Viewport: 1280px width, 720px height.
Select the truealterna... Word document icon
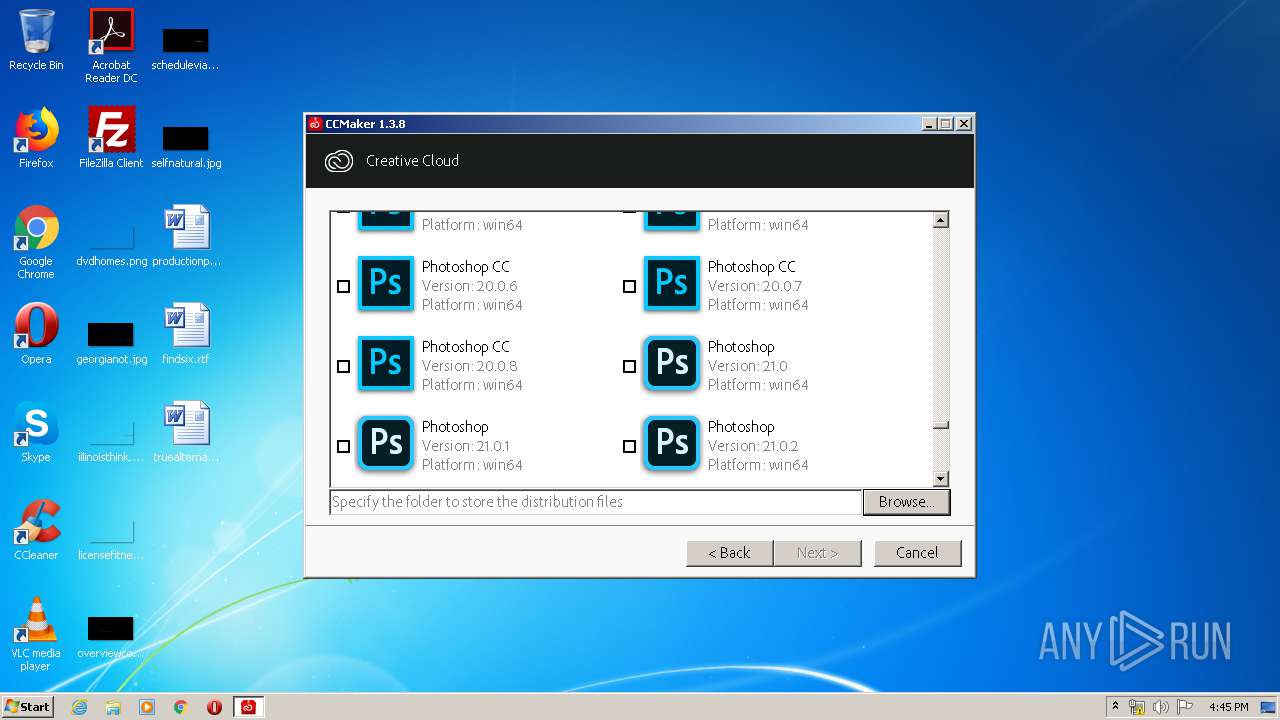click(186, 432)
